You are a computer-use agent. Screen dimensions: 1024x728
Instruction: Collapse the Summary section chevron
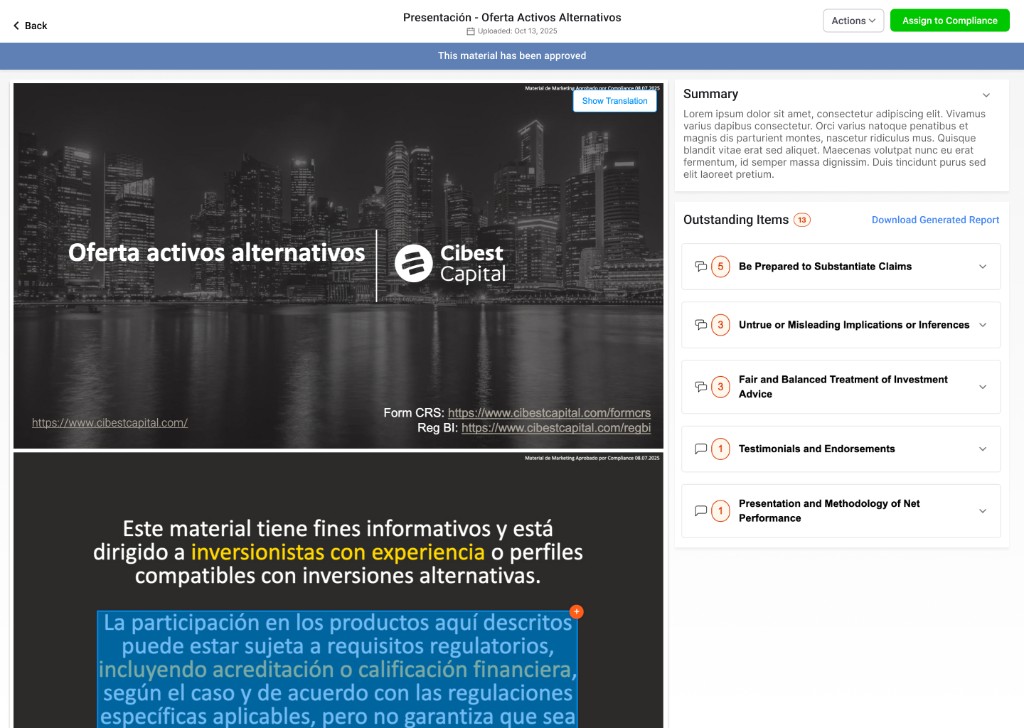pos(986,95)
